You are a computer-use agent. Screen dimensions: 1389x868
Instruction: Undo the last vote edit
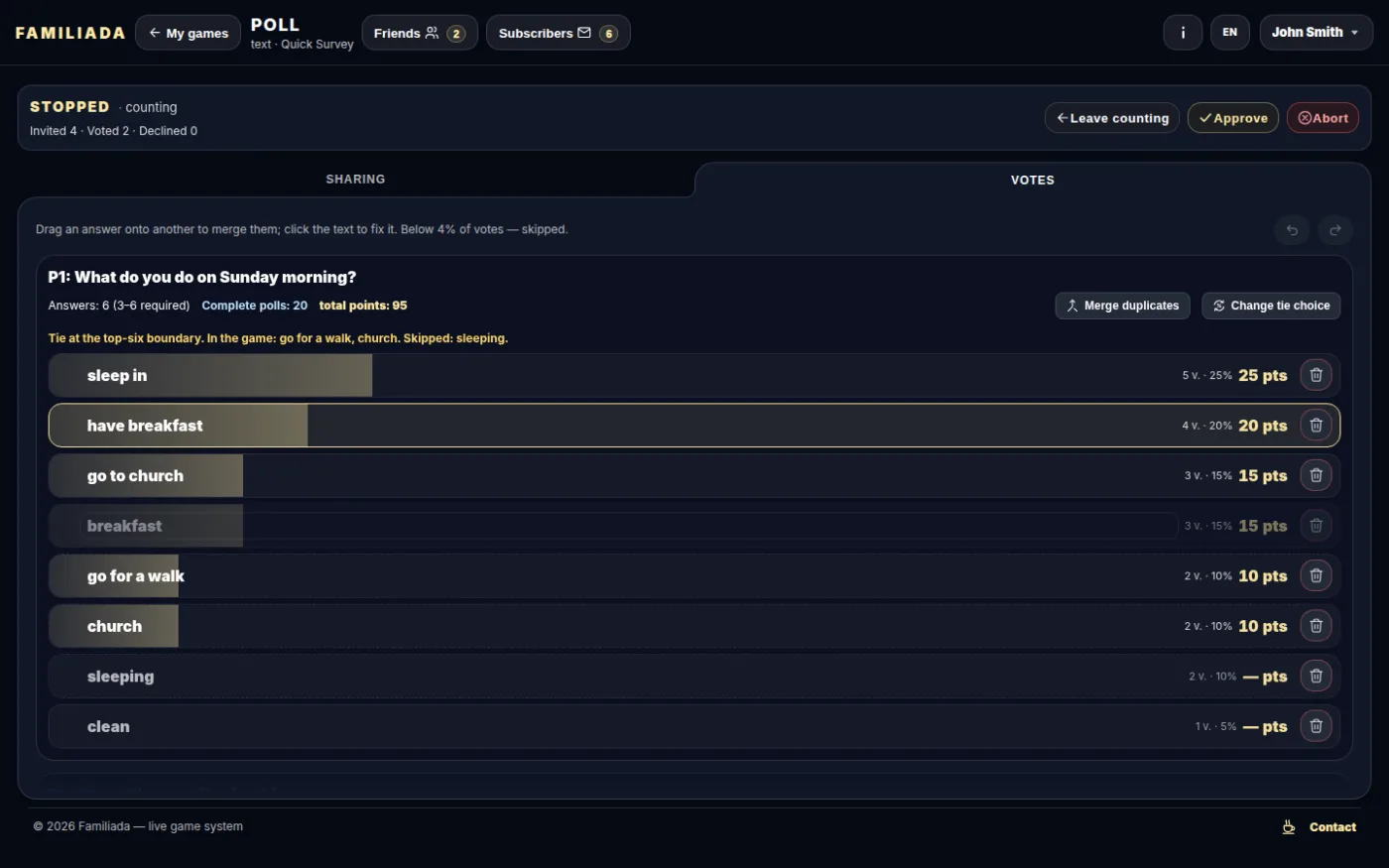(x=1292, y=230)
